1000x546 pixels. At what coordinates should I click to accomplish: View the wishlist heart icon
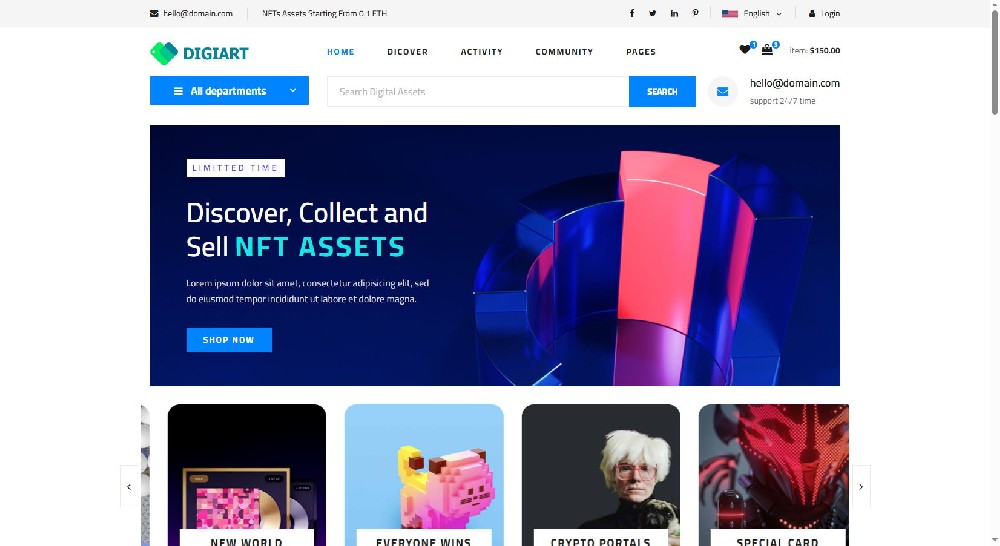coord(744,50)
